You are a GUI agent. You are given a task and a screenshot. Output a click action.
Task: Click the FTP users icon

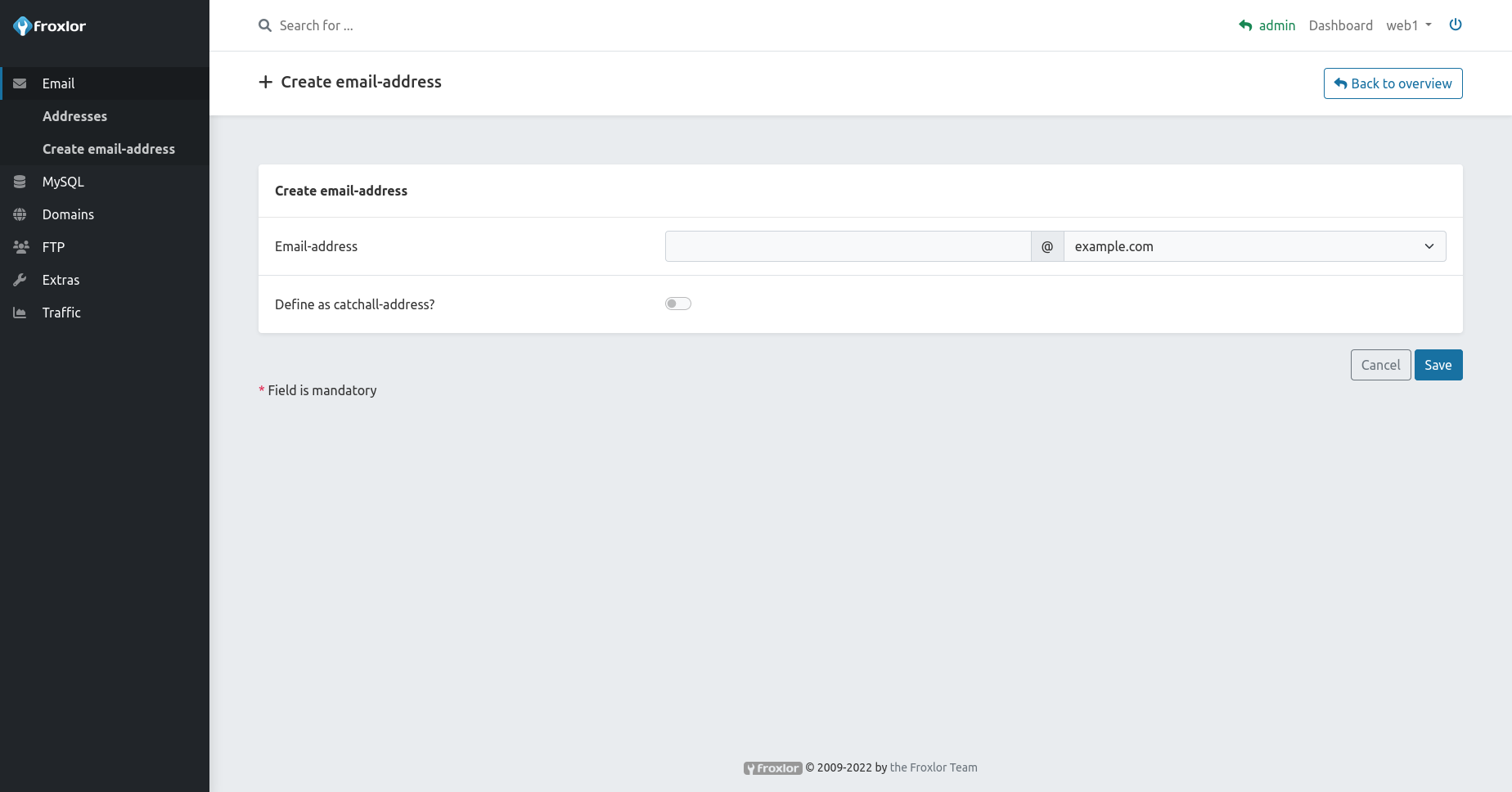[20, 247]
